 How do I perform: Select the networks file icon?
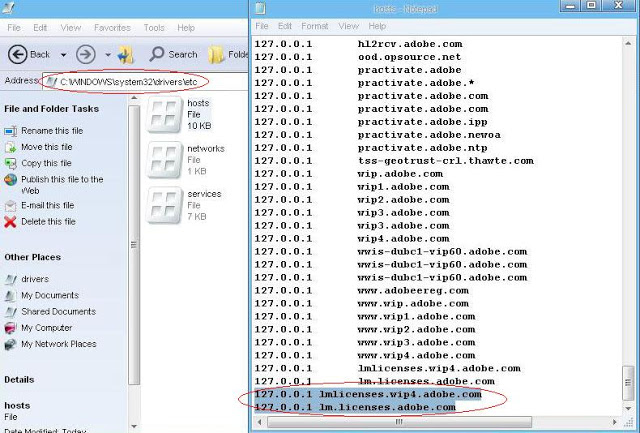click(164, 160)
